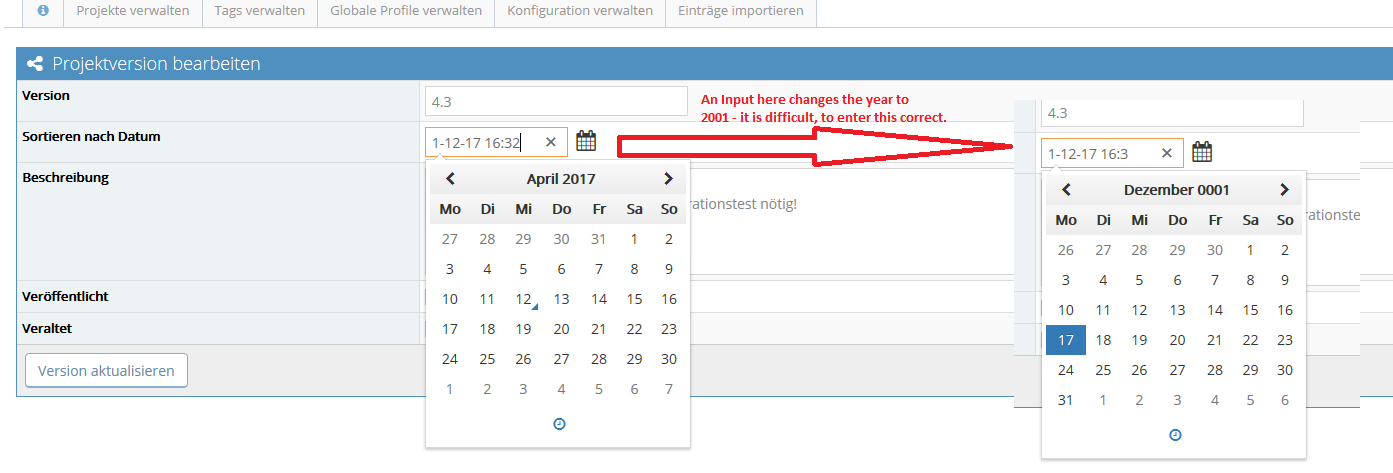Go to previous month from April 2017
The height and width of the screenshot is (473, 1393).
click(451, 179)
